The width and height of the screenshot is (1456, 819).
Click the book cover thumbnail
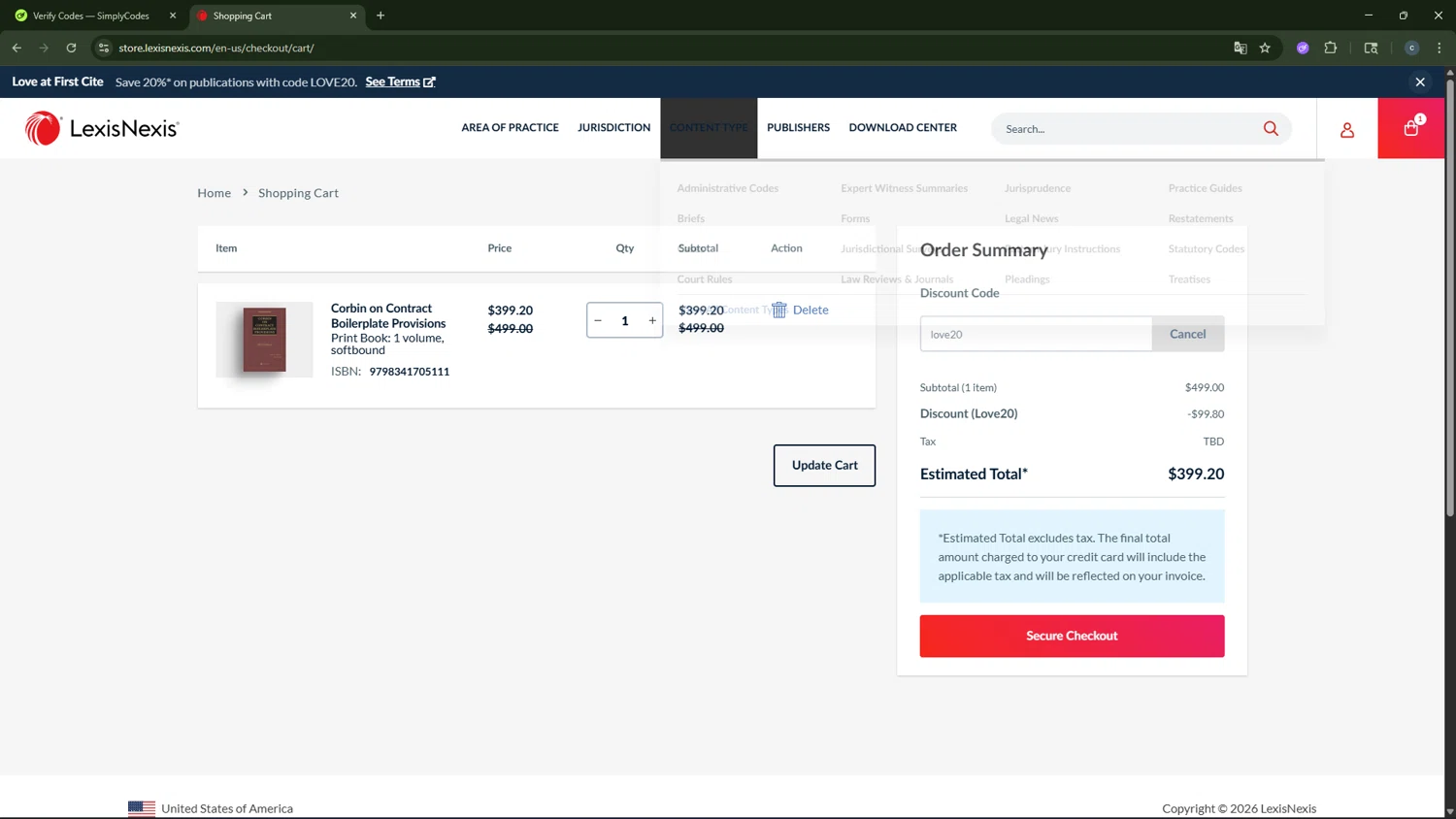[264, 340]
